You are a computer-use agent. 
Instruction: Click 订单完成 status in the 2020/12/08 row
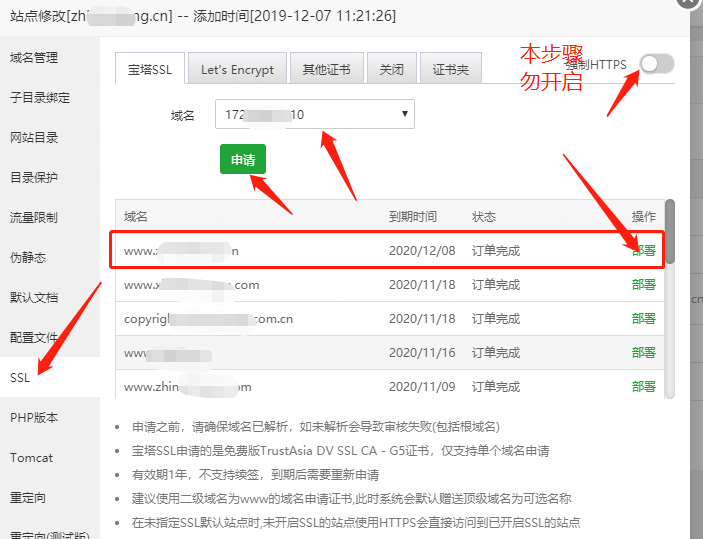click(x=496, y=250)
